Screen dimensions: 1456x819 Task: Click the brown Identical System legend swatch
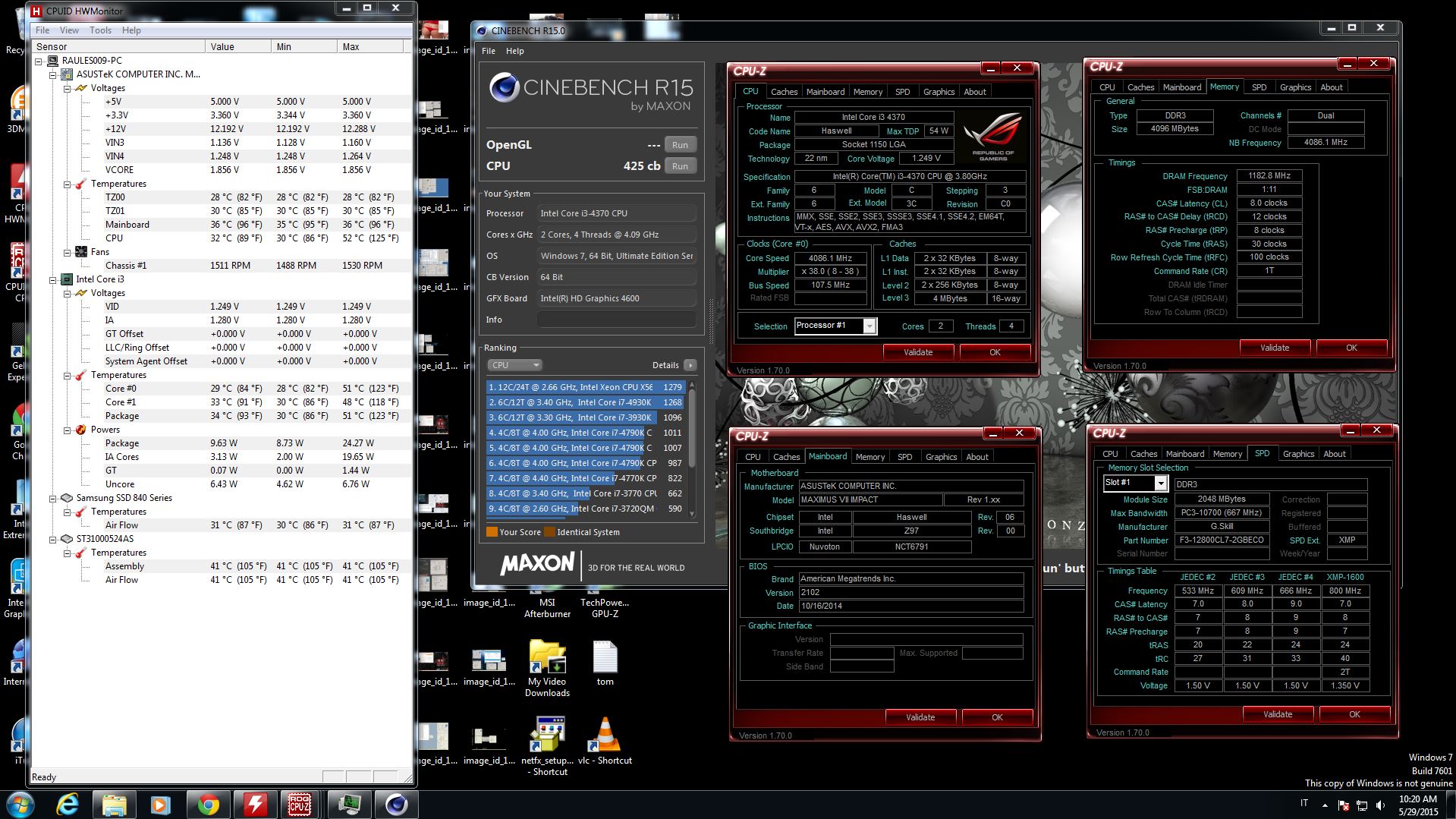[x=549, y=532]
